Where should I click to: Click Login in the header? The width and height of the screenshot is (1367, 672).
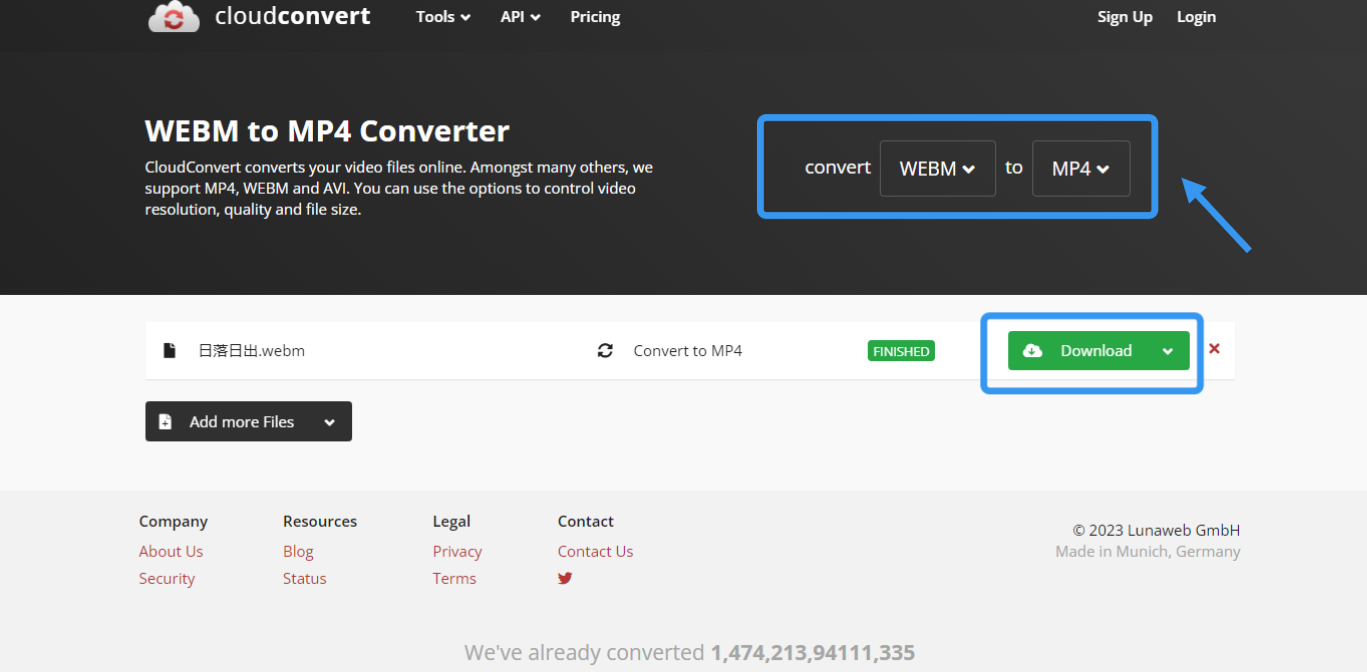pos(1196,17)
